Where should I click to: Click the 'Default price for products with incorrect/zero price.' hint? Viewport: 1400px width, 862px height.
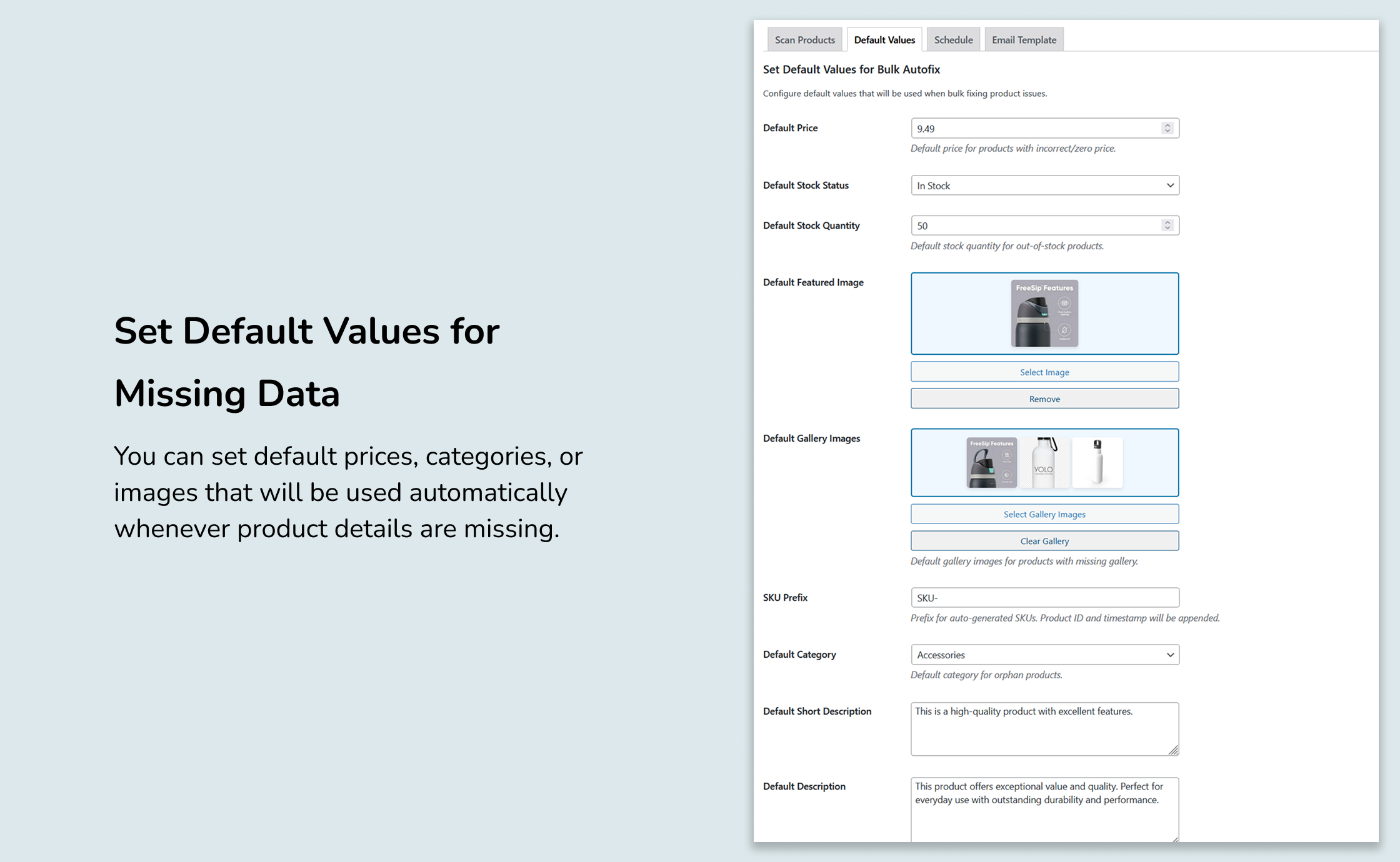[x=1013, y=148]
